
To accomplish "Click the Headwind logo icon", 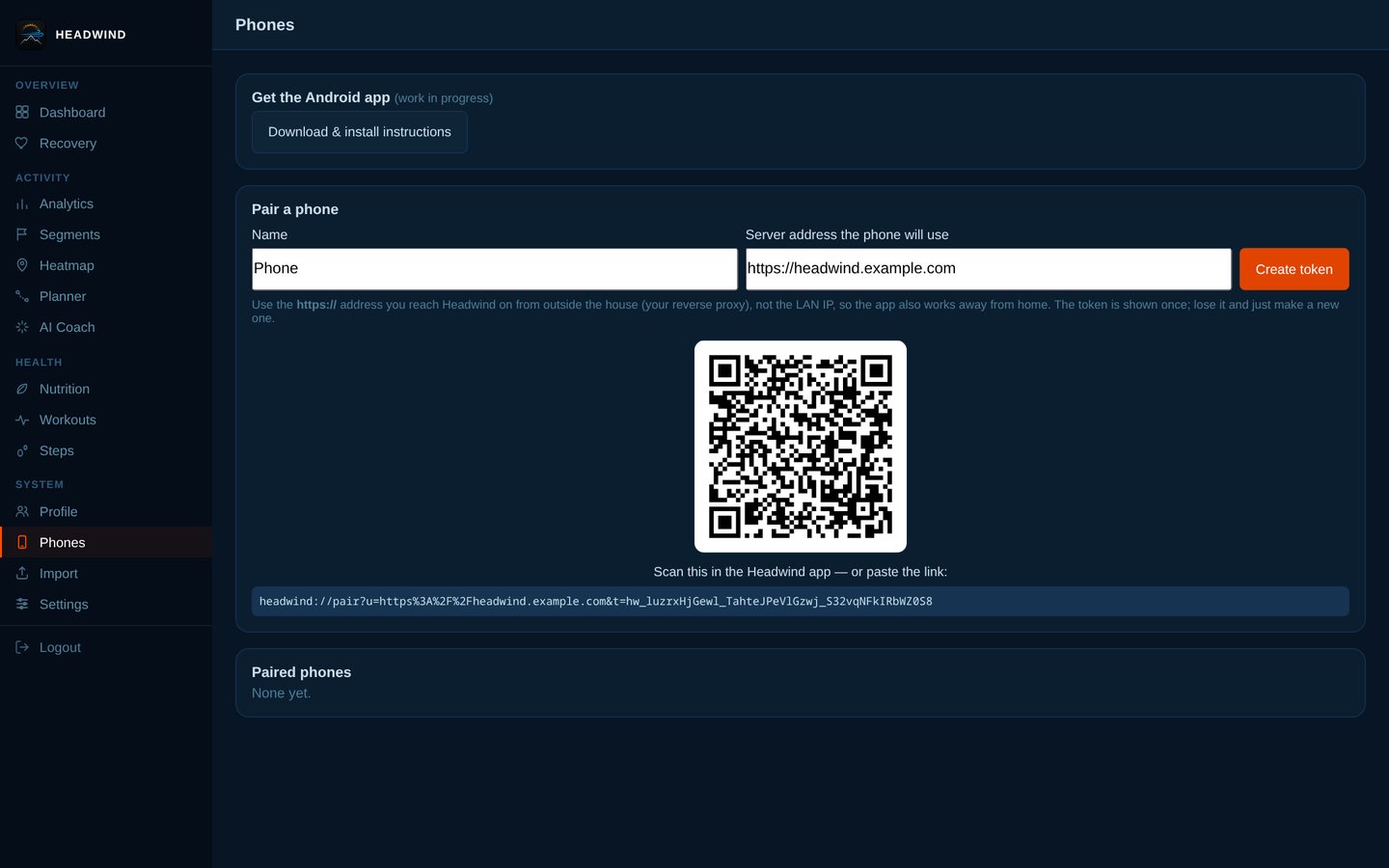I will pos(31,34).
